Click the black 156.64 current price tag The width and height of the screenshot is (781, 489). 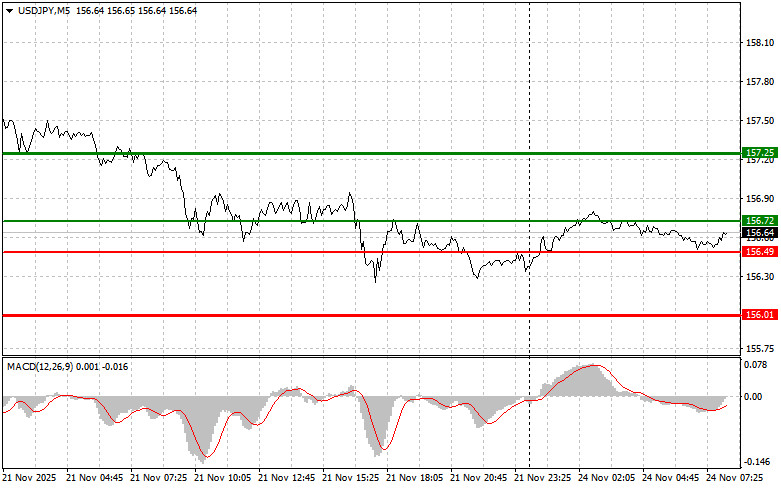(x=760, y=232)
